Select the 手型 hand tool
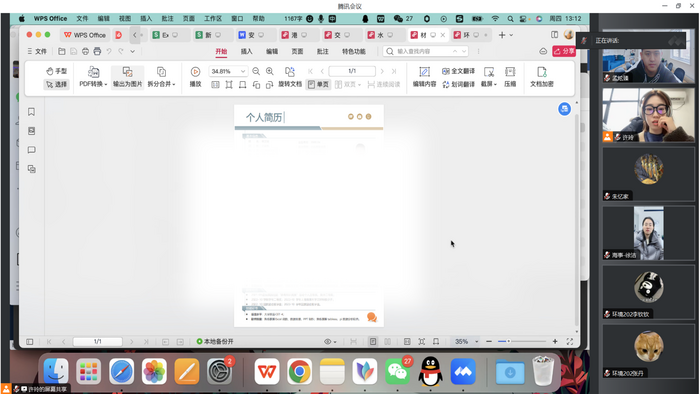Screen dimensions: 700x394 click(x=56, y=71)
